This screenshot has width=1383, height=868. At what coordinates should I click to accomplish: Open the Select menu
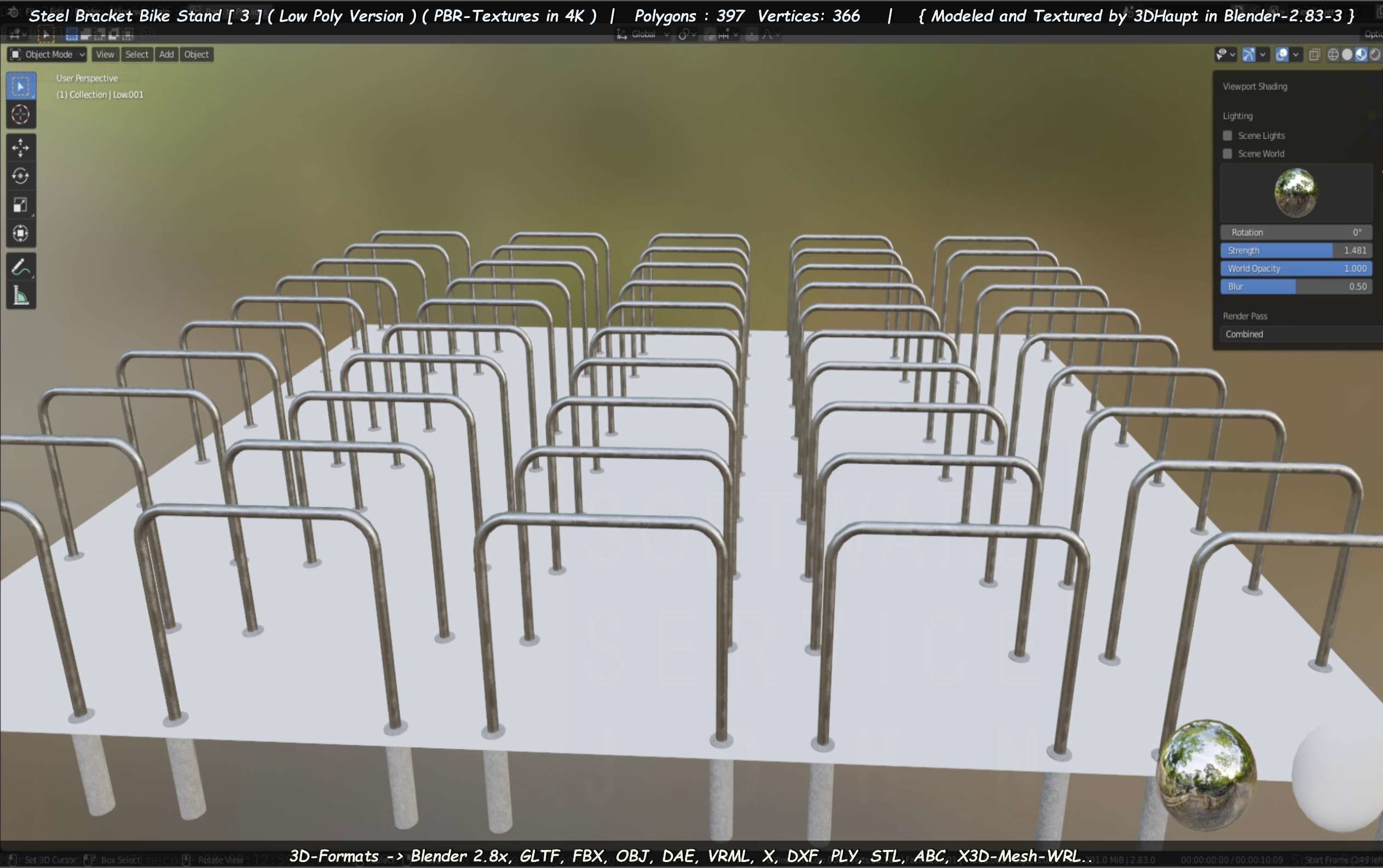(137, 55)
